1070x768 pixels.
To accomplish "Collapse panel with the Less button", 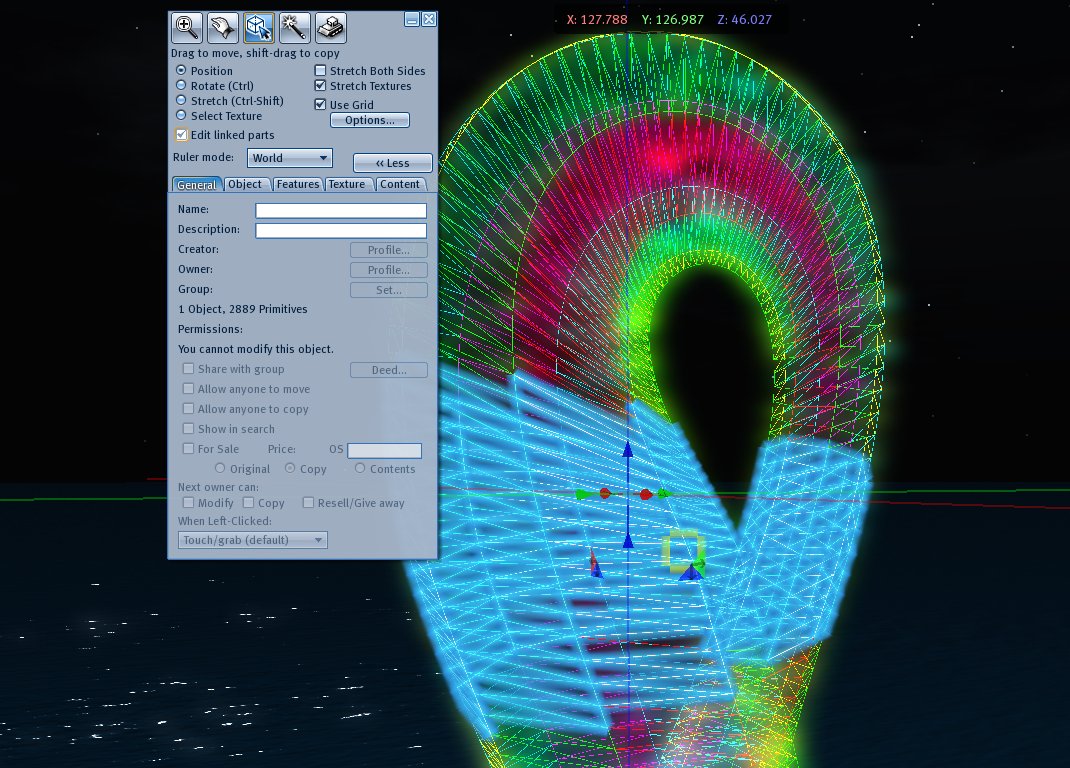I will [392, 163].
